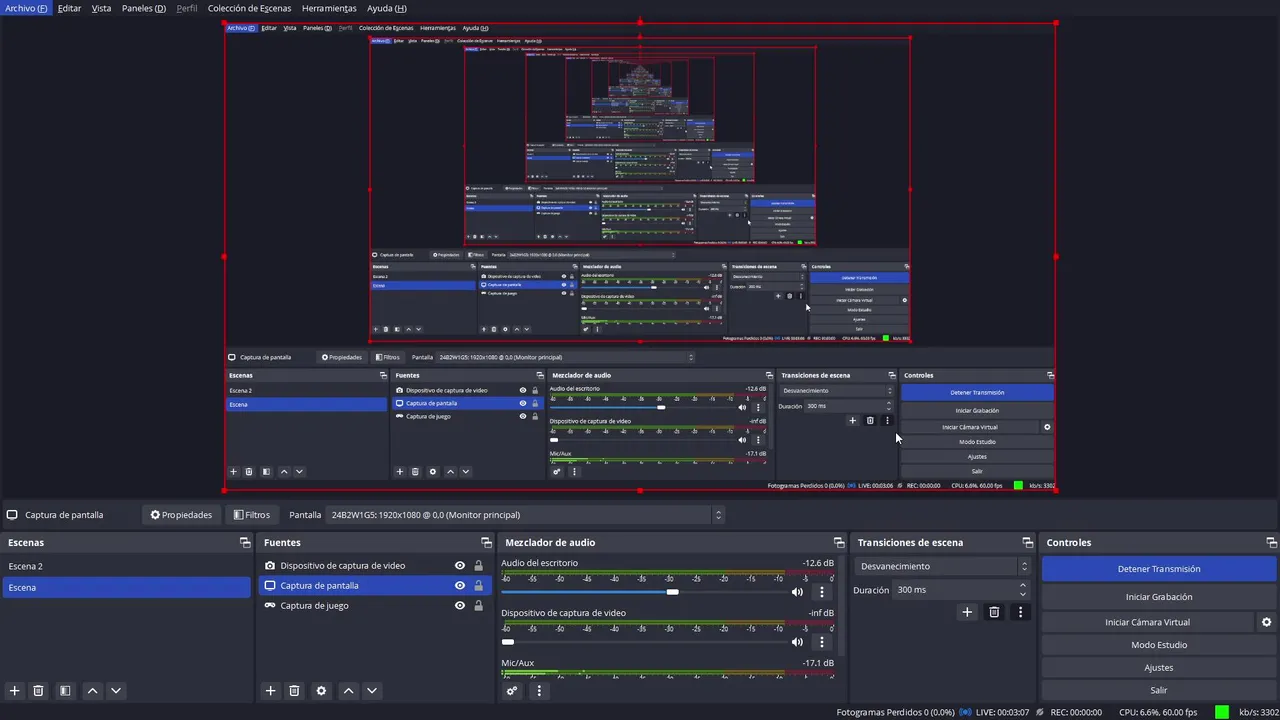Open Archivo menu
This screenshot has height=720, width=1280.
click(26, 8)
